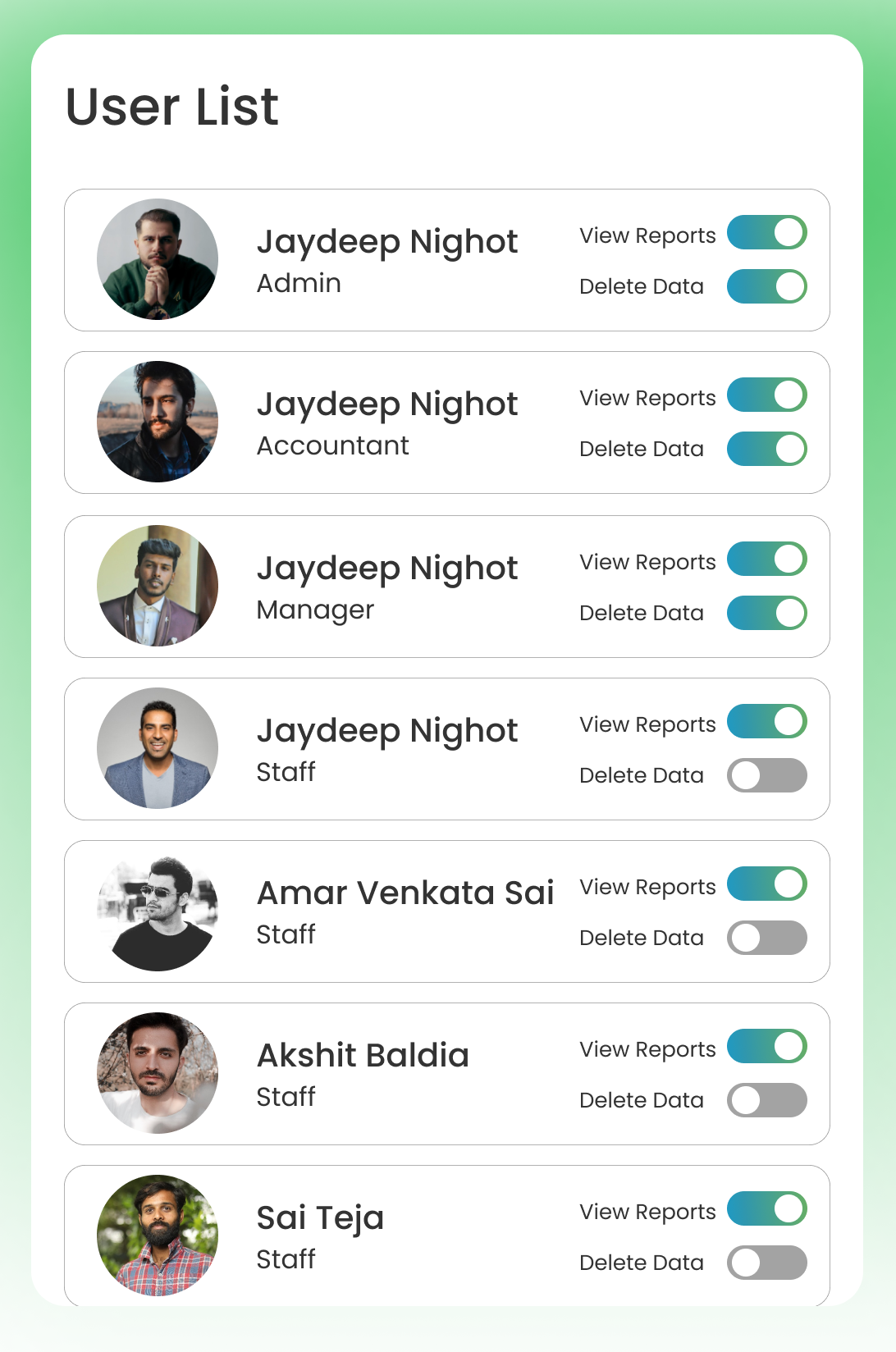Screen dimensions: 896x1352
Task: Toggle View Reports for Sai Teja
Action: pyautogui.click(x=766, y=1208)
